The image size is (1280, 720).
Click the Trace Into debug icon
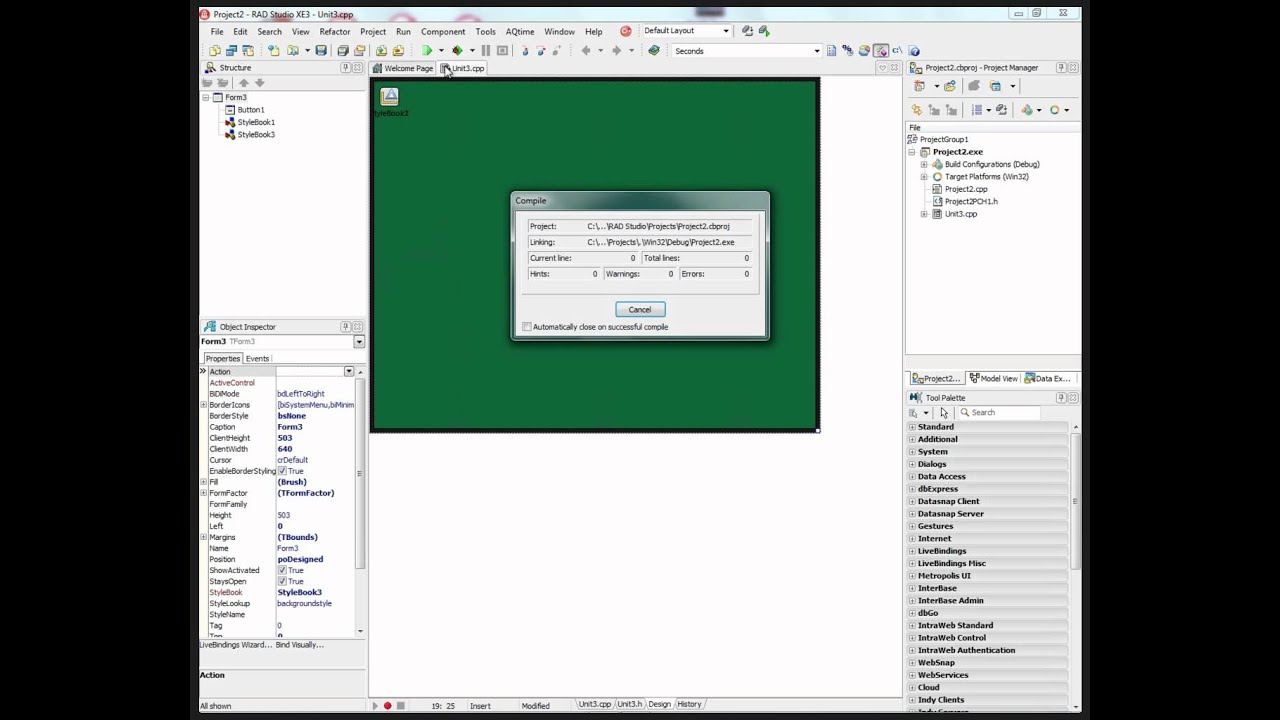525,50
